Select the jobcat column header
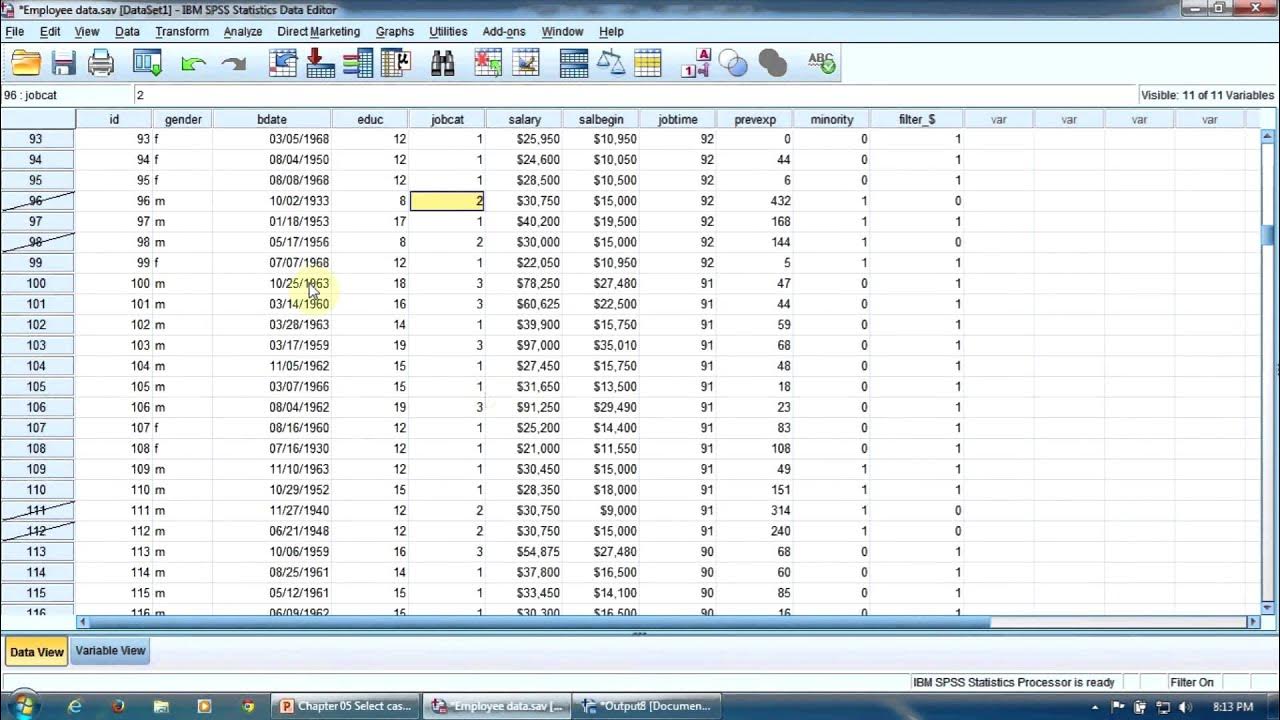Screen dimensions: 1280x720 [447, 119]
